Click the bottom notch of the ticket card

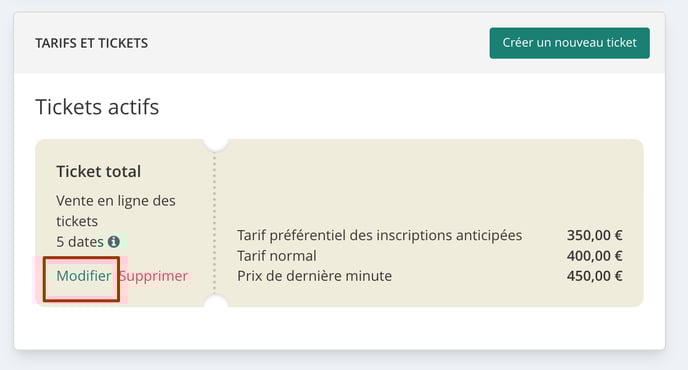(x=216, y=301)
